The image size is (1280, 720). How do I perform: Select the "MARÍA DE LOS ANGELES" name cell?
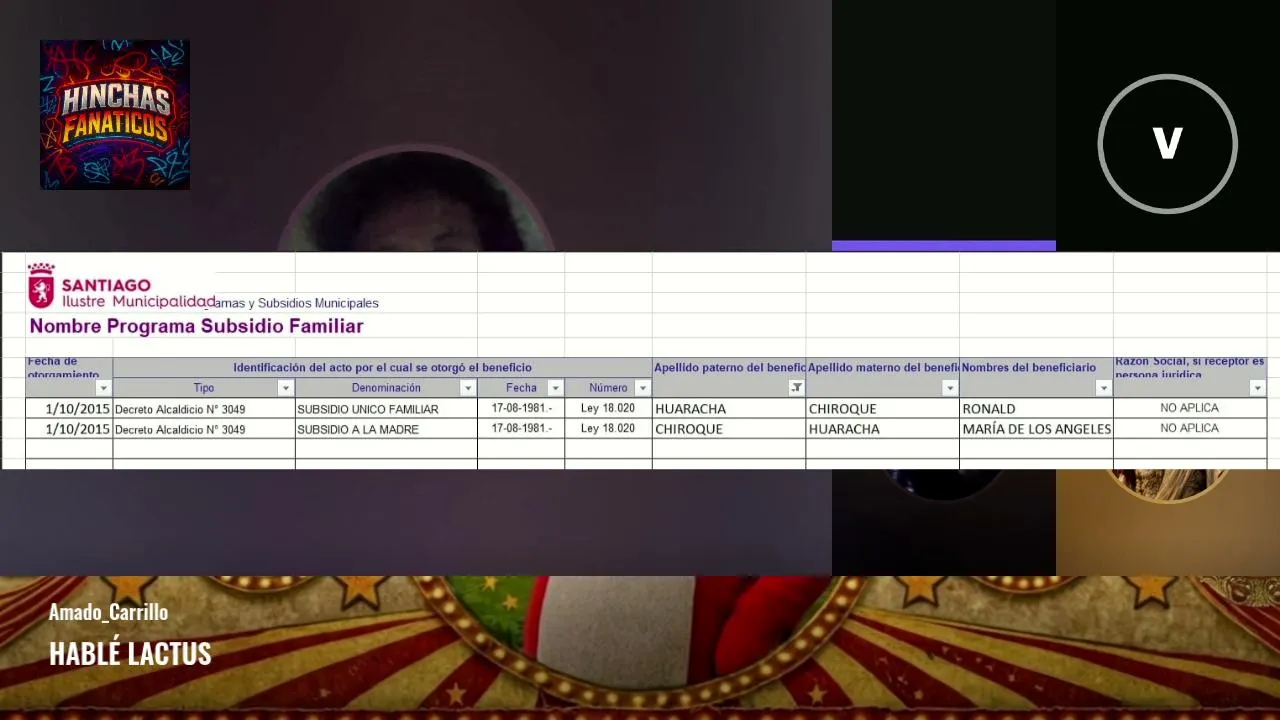1036,428
